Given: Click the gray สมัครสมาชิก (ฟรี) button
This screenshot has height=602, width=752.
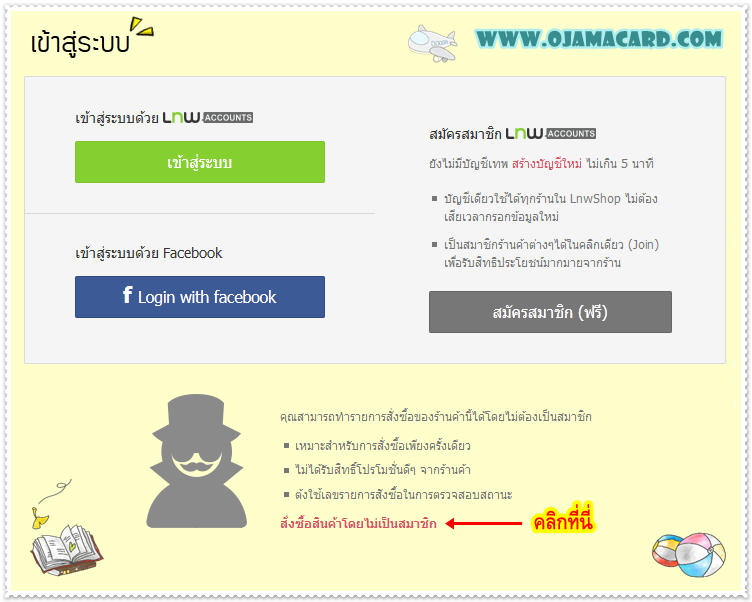Looking at the screenshot, I should (550, 312).
